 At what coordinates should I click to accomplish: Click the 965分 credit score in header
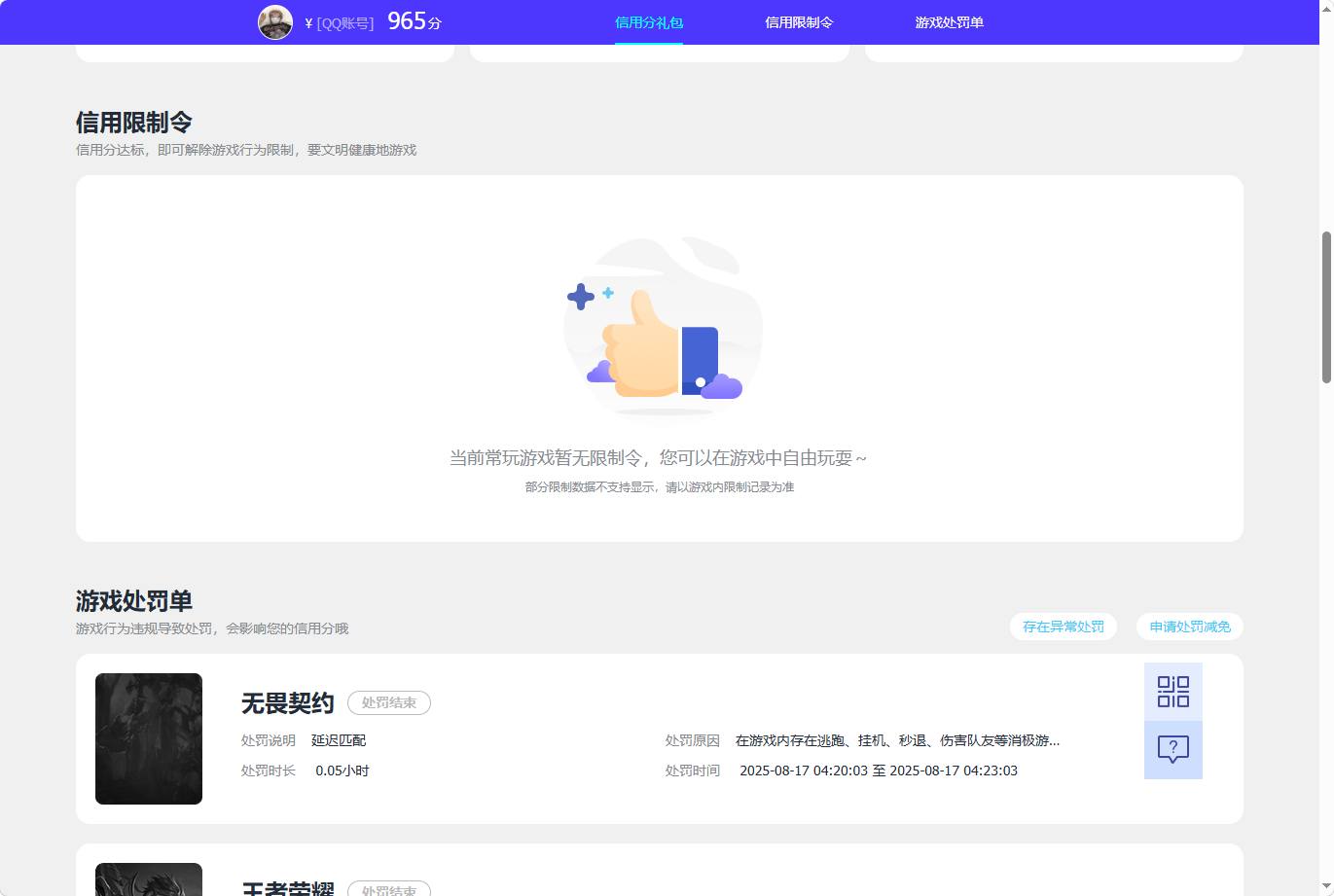[415, 21]
